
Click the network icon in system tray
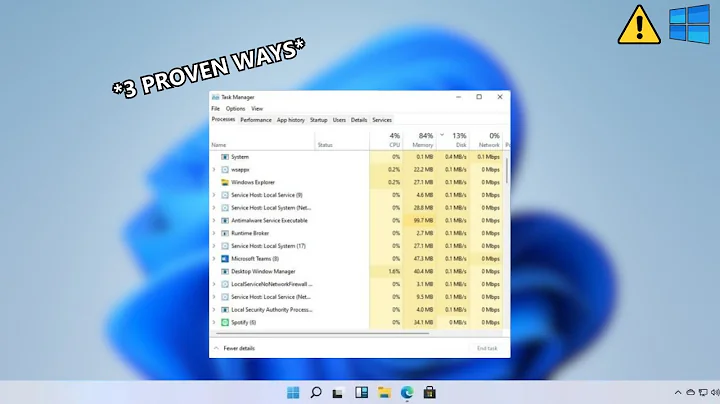703,393
